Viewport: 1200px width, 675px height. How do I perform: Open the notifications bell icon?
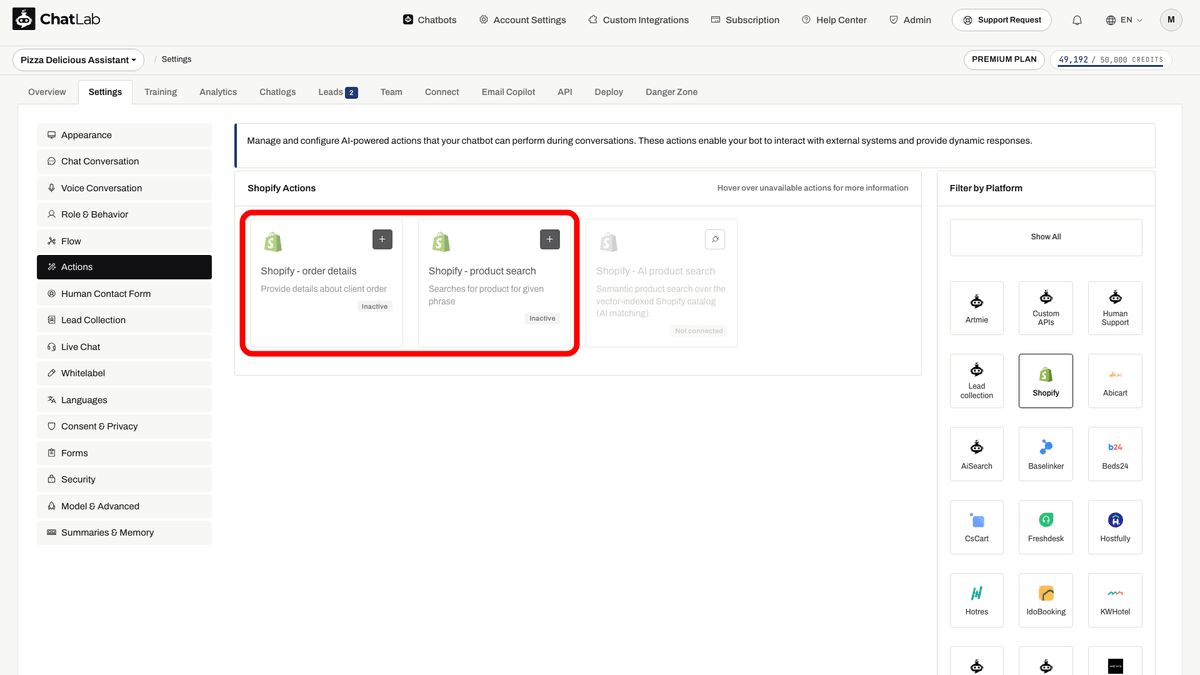1077,20
